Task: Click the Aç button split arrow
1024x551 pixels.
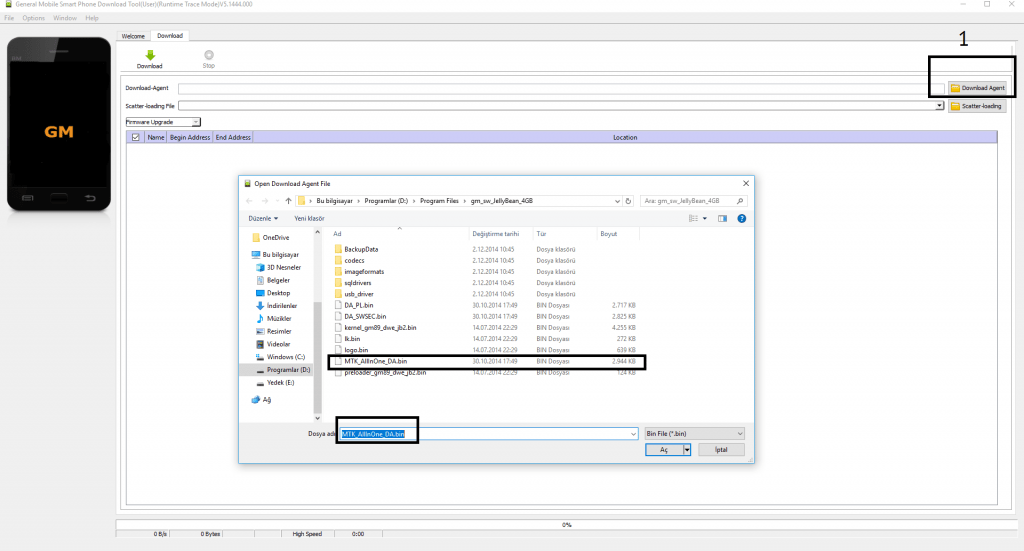Action: (687, 450)
